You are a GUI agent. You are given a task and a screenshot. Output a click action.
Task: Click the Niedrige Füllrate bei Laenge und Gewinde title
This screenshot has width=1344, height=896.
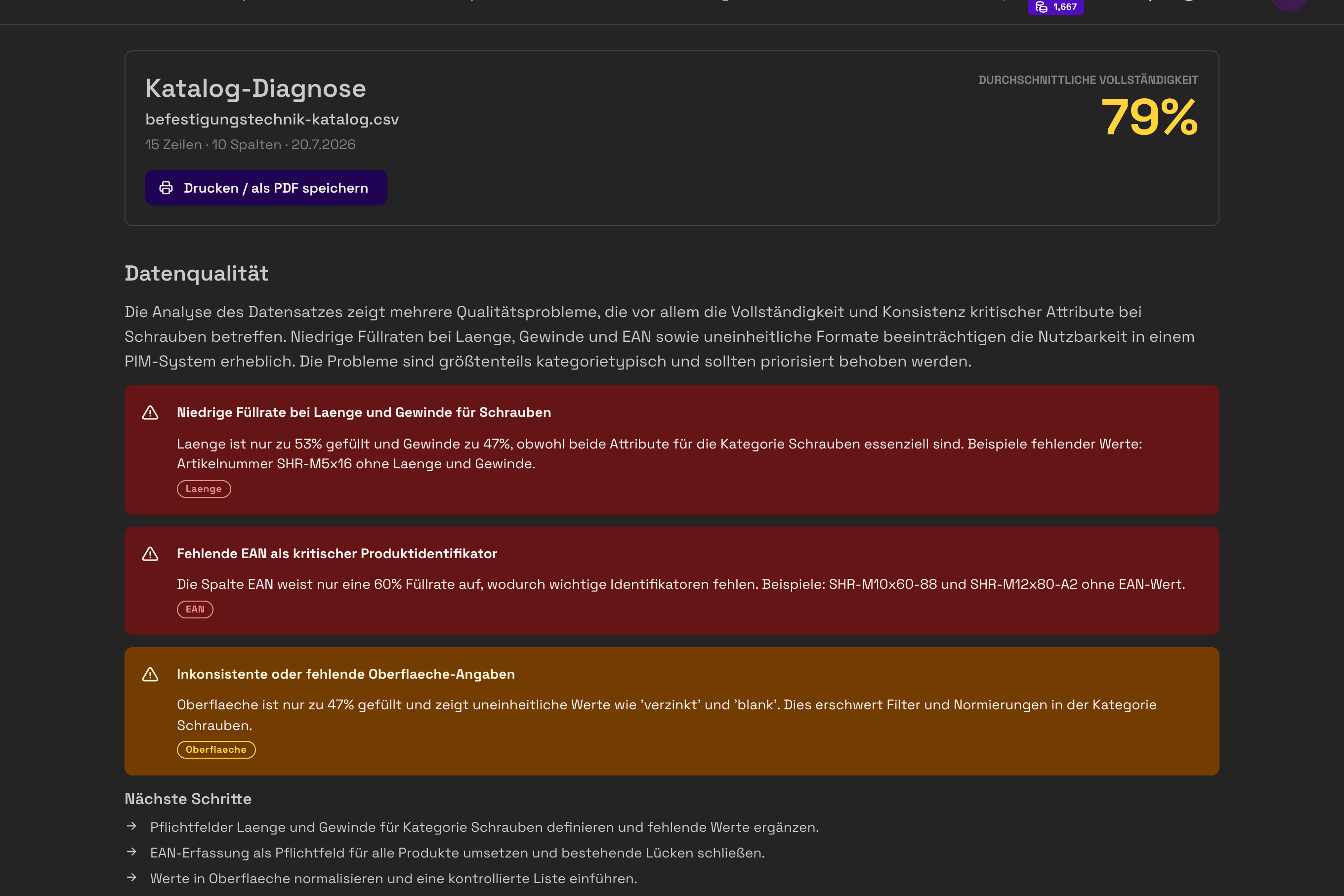(x=364, y=412)
